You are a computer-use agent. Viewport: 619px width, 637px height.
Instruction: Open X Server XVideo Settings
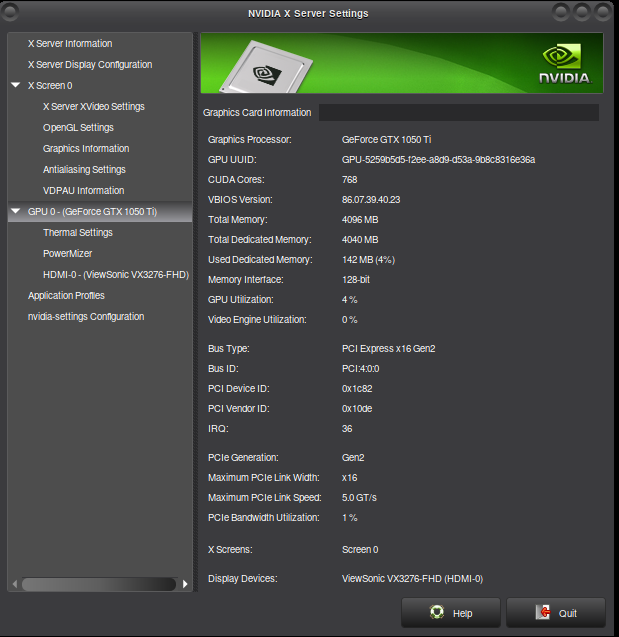click(94, 106)
